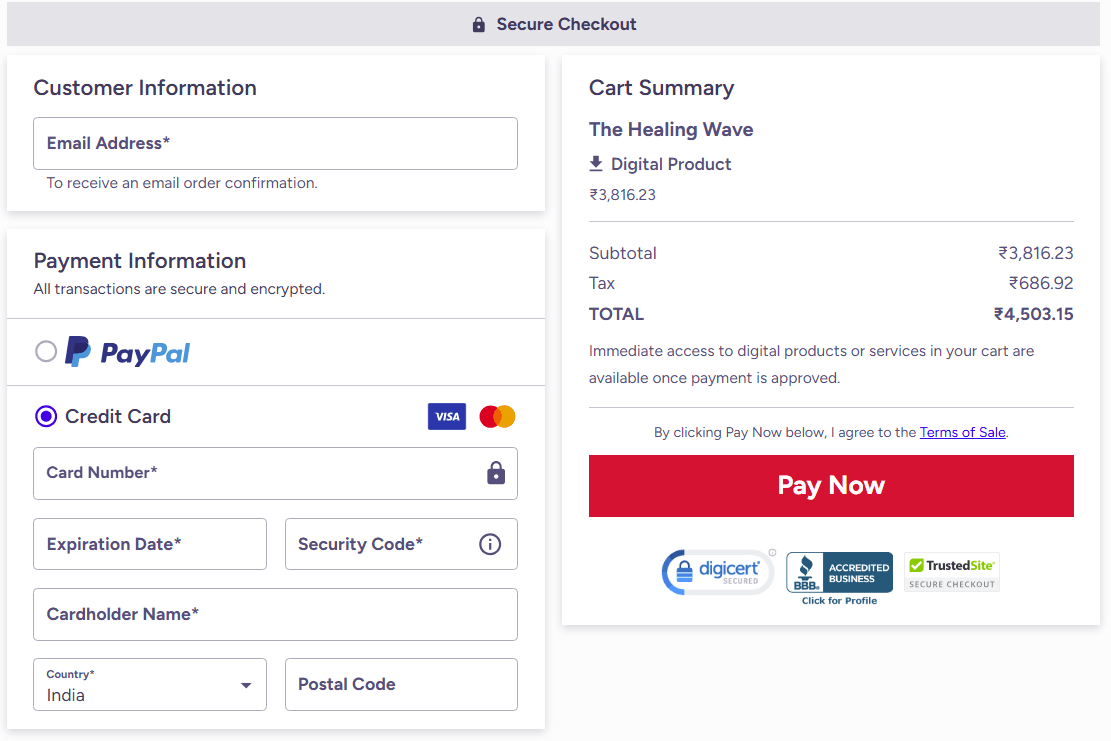1111x741 pixels.
Task: Click the Secure Checkout padlock icon
Action: pyautogui.click(x=479, y=25)
